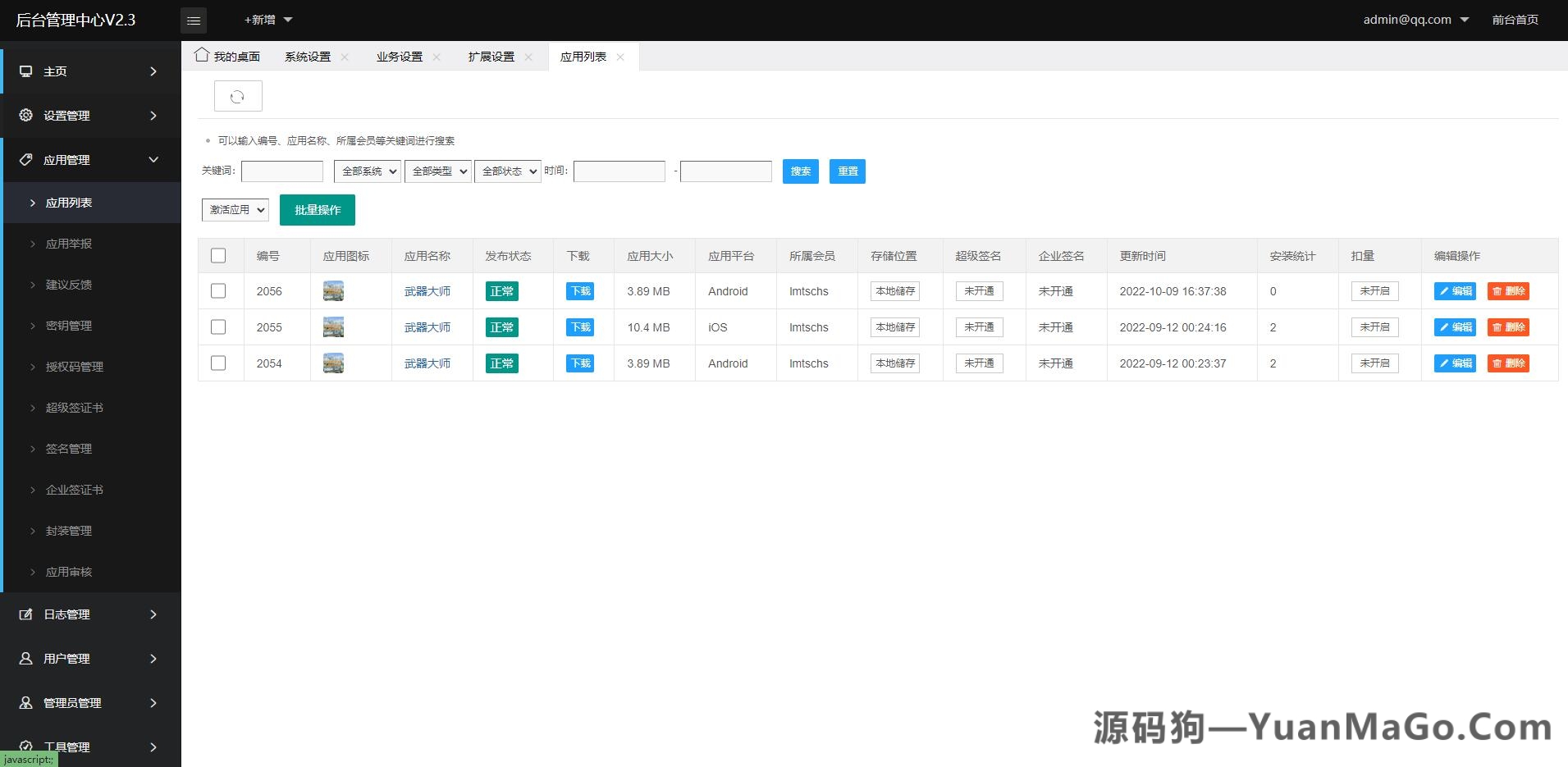This screenshot has height=767, width=1568.
Task: Open the 全部系统 dropdown
Action: coord(367,171)
